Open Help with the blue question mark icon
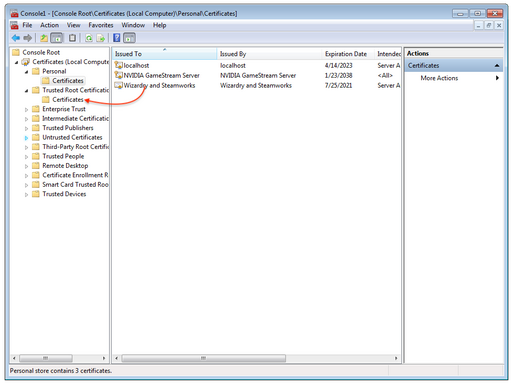 [x=117, y=38]
